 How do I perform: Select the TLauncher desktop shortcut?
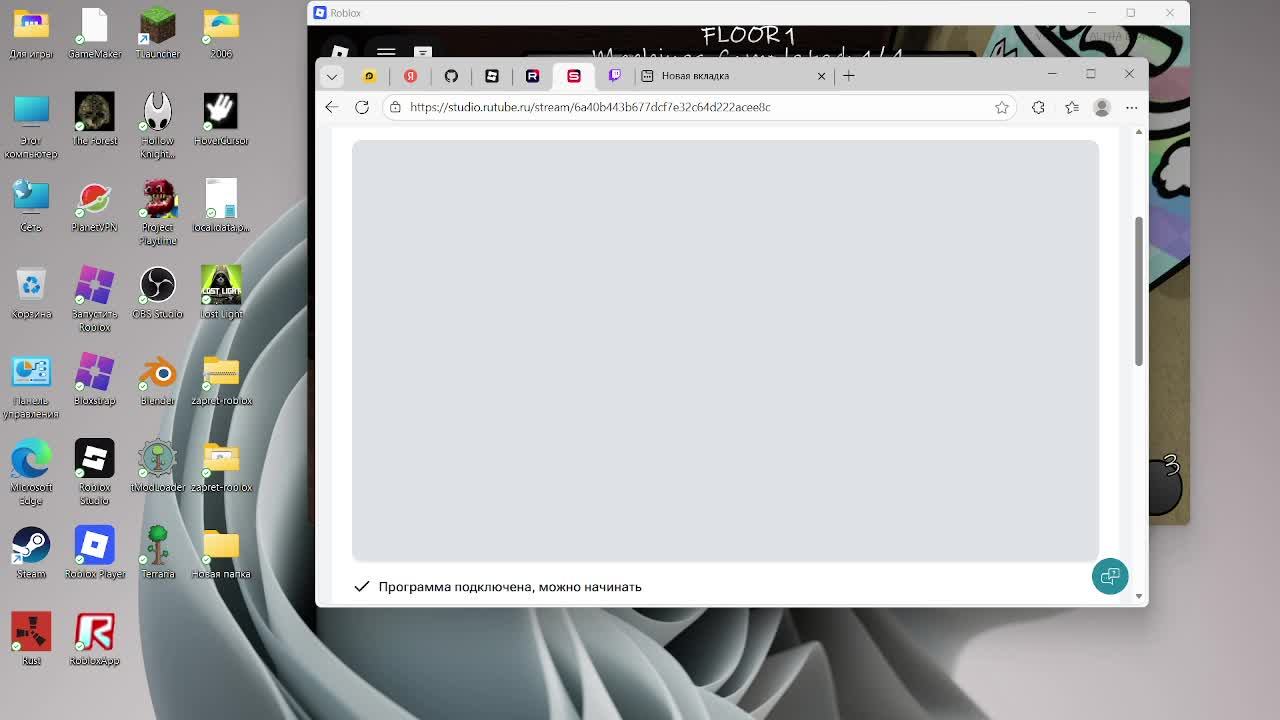pyautogui.click(x=157, y=34)
